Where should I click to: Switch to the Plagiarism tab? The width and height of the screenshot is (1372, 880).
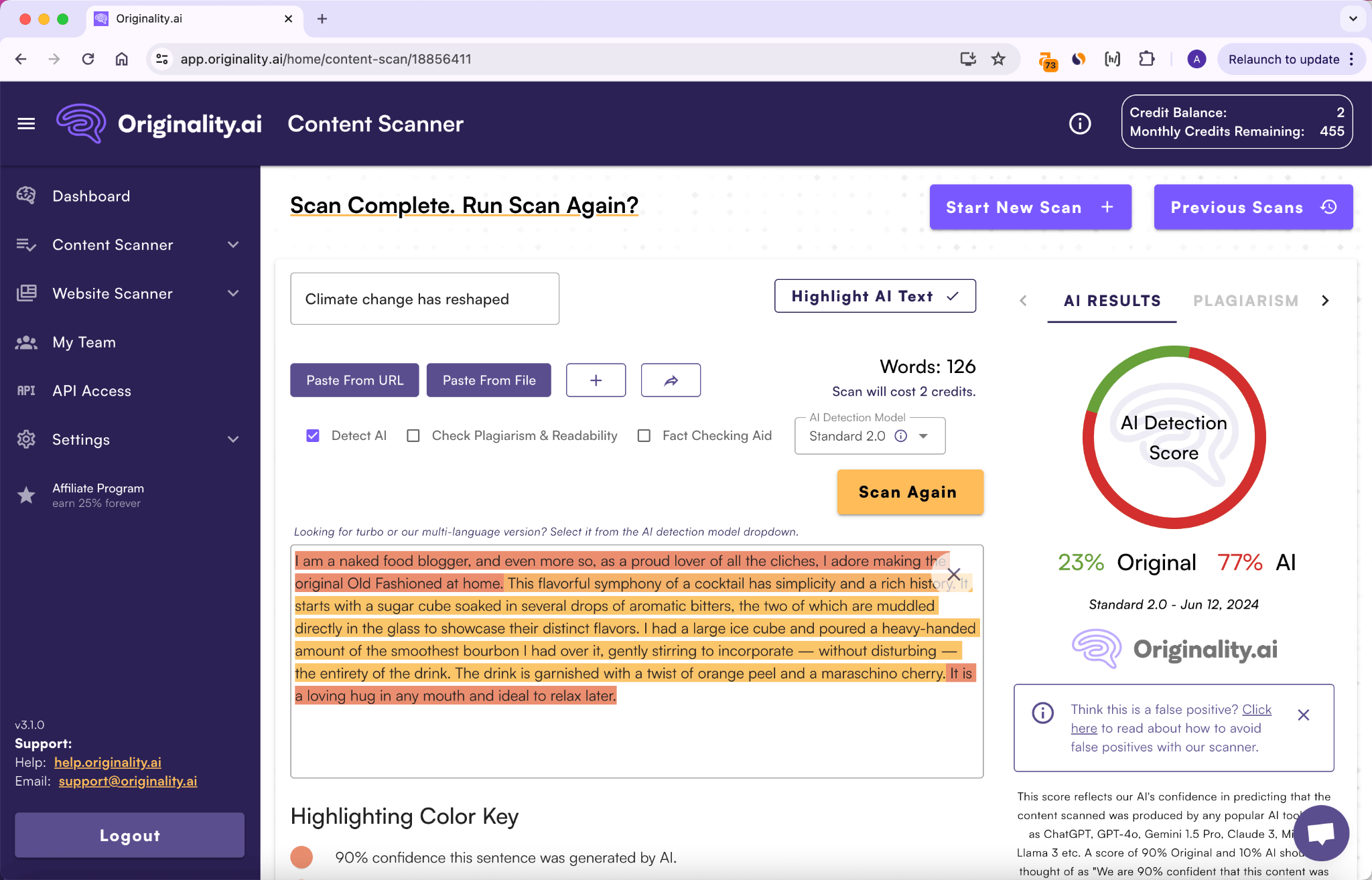[x=1245, y=301]
